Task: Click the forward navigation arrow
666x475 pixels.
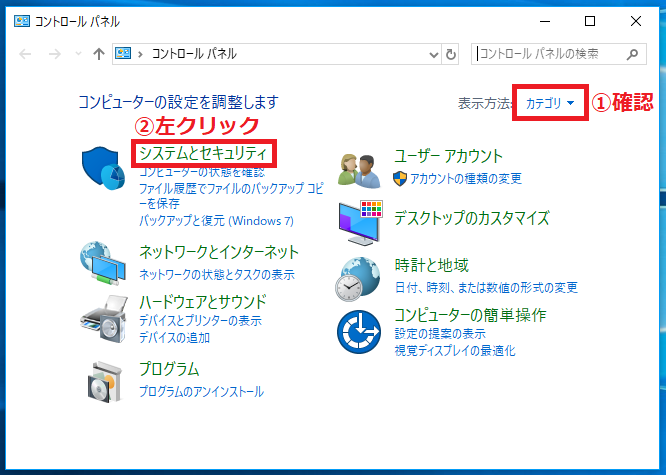Action: pos(54,54)
